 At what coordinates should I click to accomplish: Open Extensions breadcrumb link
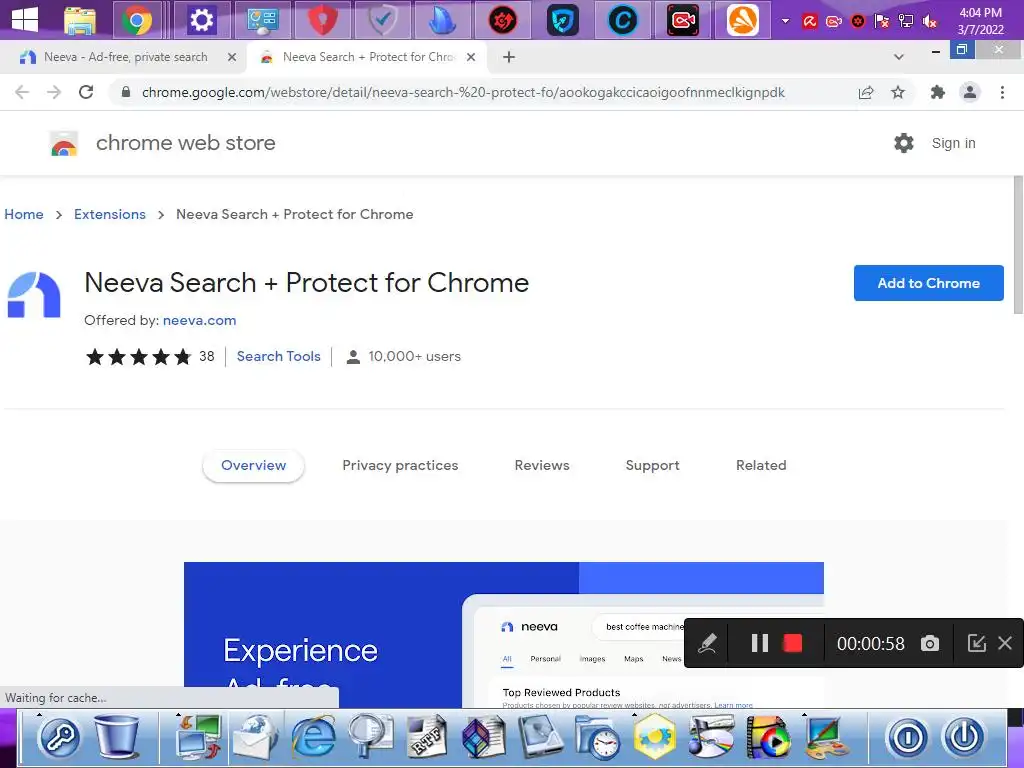click(110, 214)
